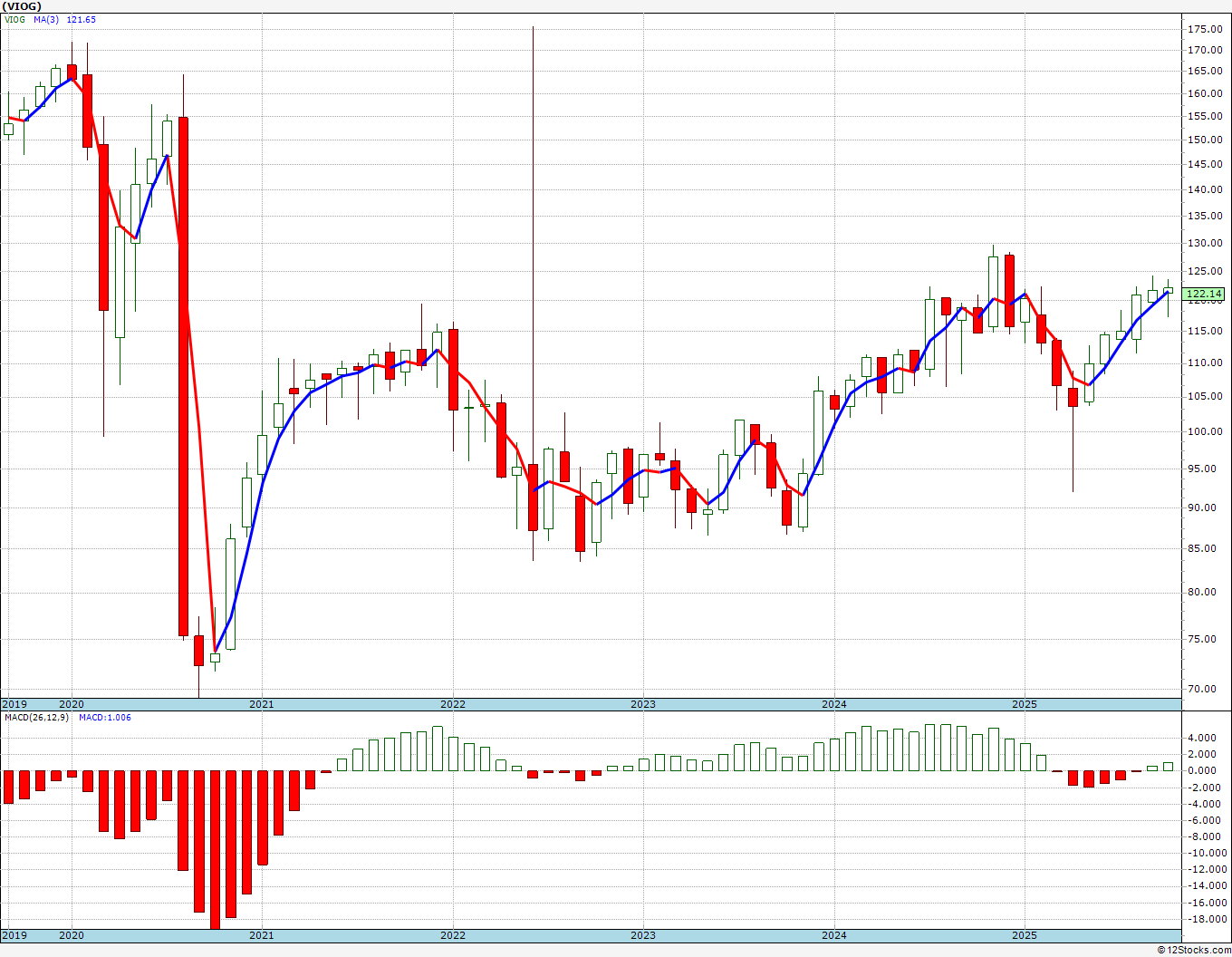The width and height of the screenshot is (1232, 957).
Task: Click 2019 on the price chart time axis
Action: click(14, 704)
